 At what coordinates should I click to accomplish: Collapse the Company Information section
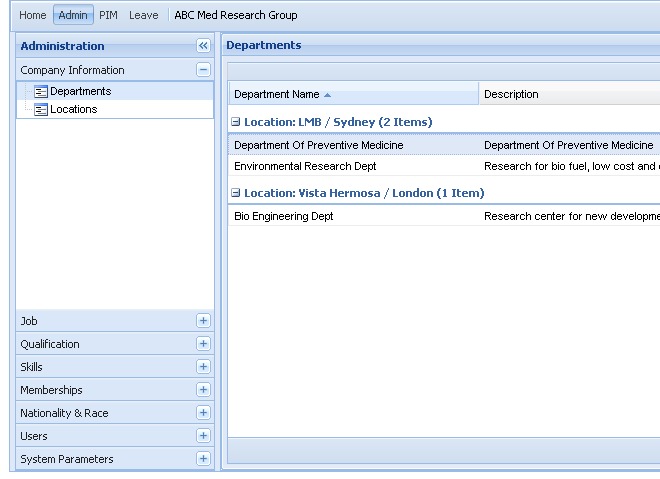203,70
